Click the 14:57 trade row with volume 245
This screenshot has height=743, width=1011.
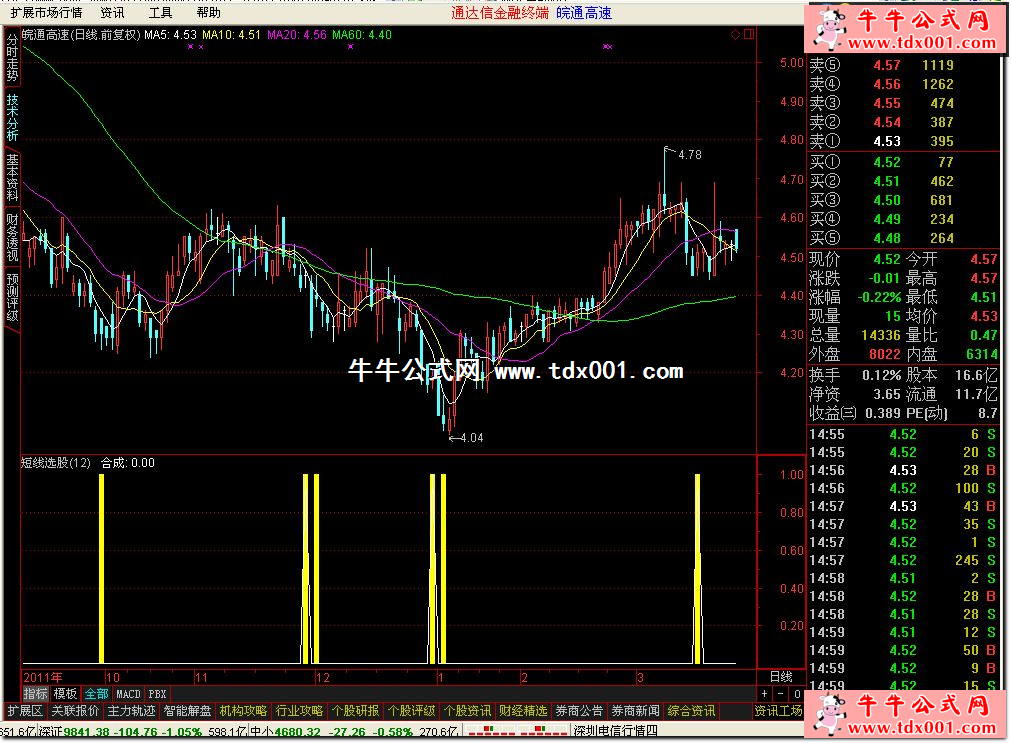click(903, 560)
